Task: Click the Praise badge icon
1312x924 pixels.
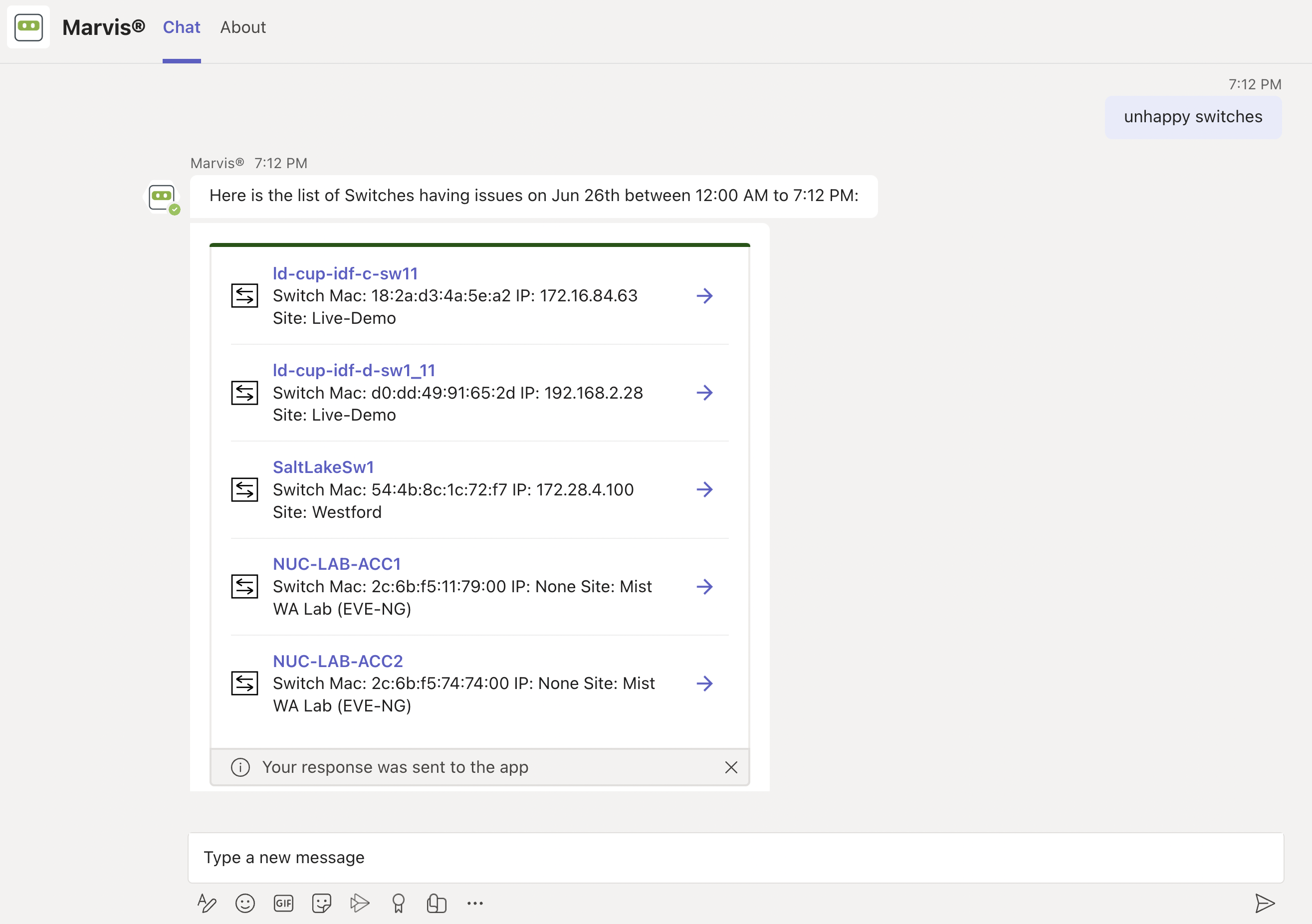Action: click(x=398, y=903)
